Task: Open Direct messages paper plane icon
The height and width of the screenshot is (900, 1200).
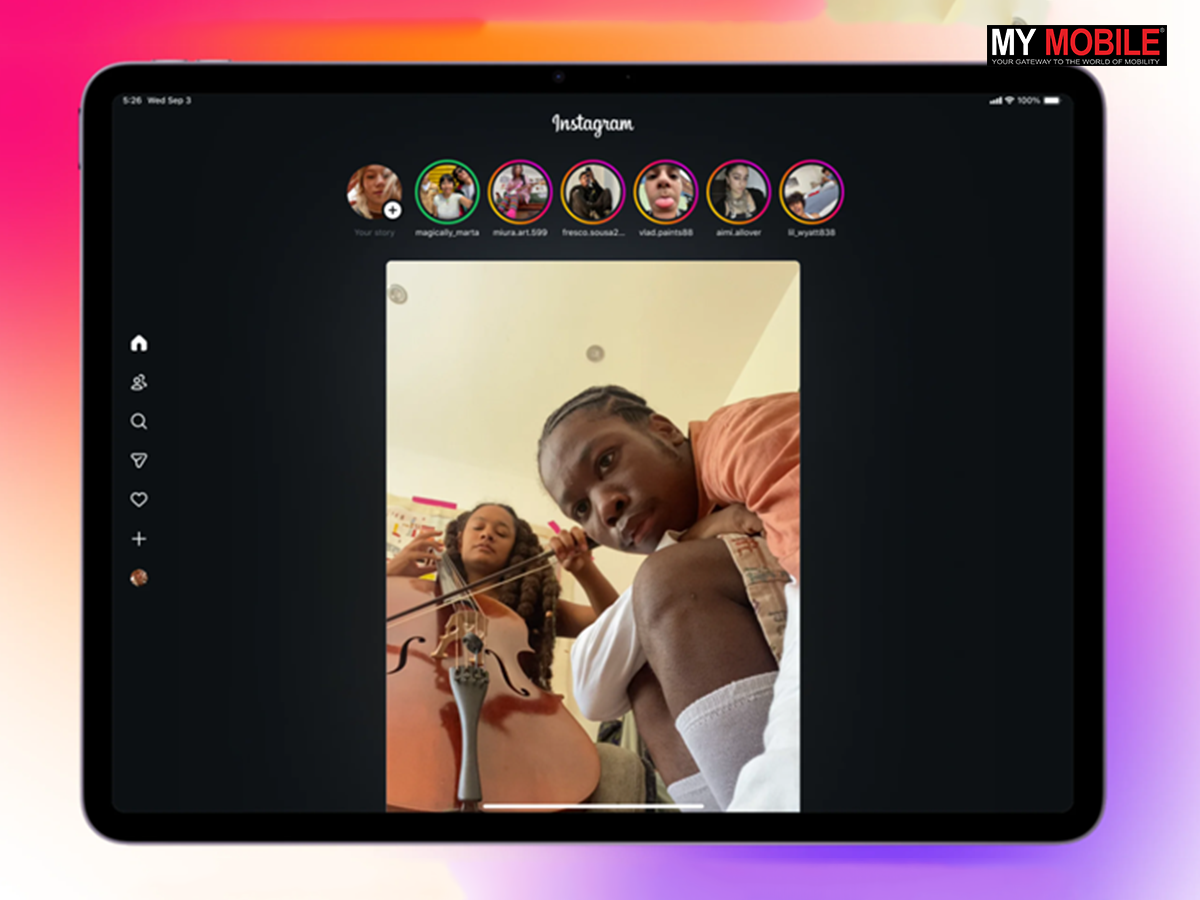Action: click(x=139, y=460)
